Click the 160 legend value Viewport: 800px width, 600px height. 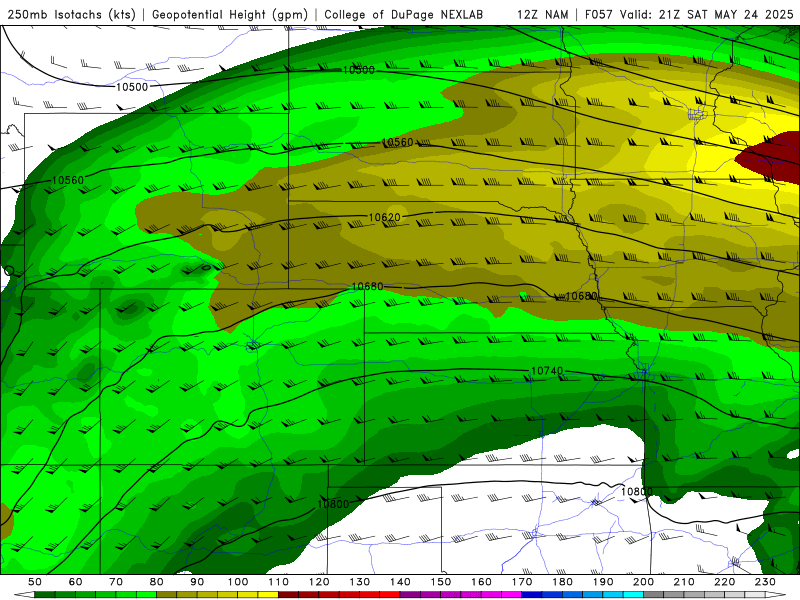coord(482,582)
